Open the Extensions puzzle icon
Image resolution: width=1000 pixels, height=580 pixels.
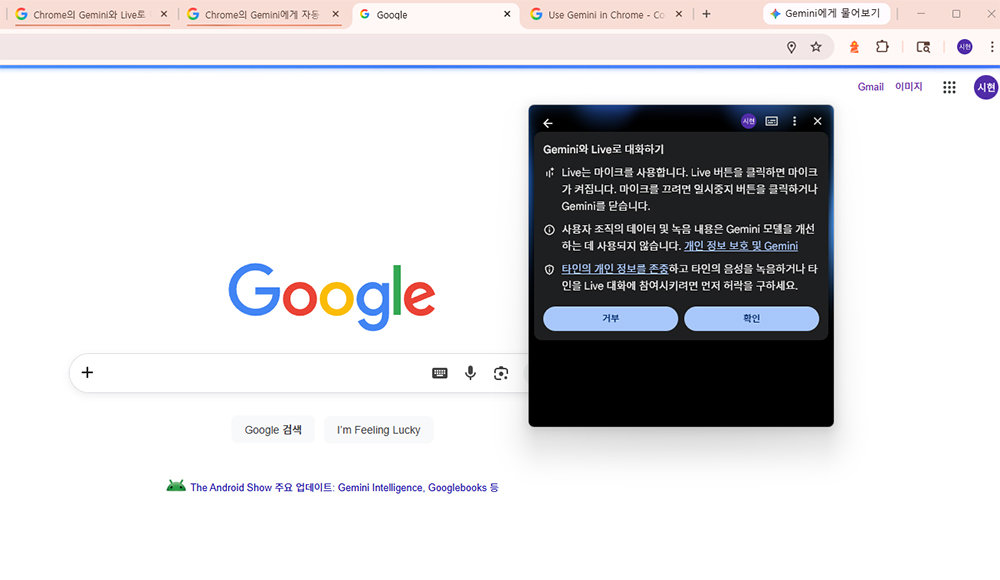(x=882, y=47)
